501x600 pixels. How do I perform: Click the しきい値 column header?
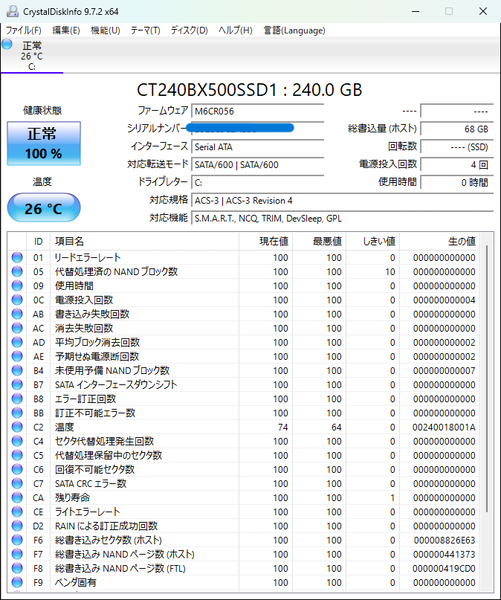coord(373,241)
